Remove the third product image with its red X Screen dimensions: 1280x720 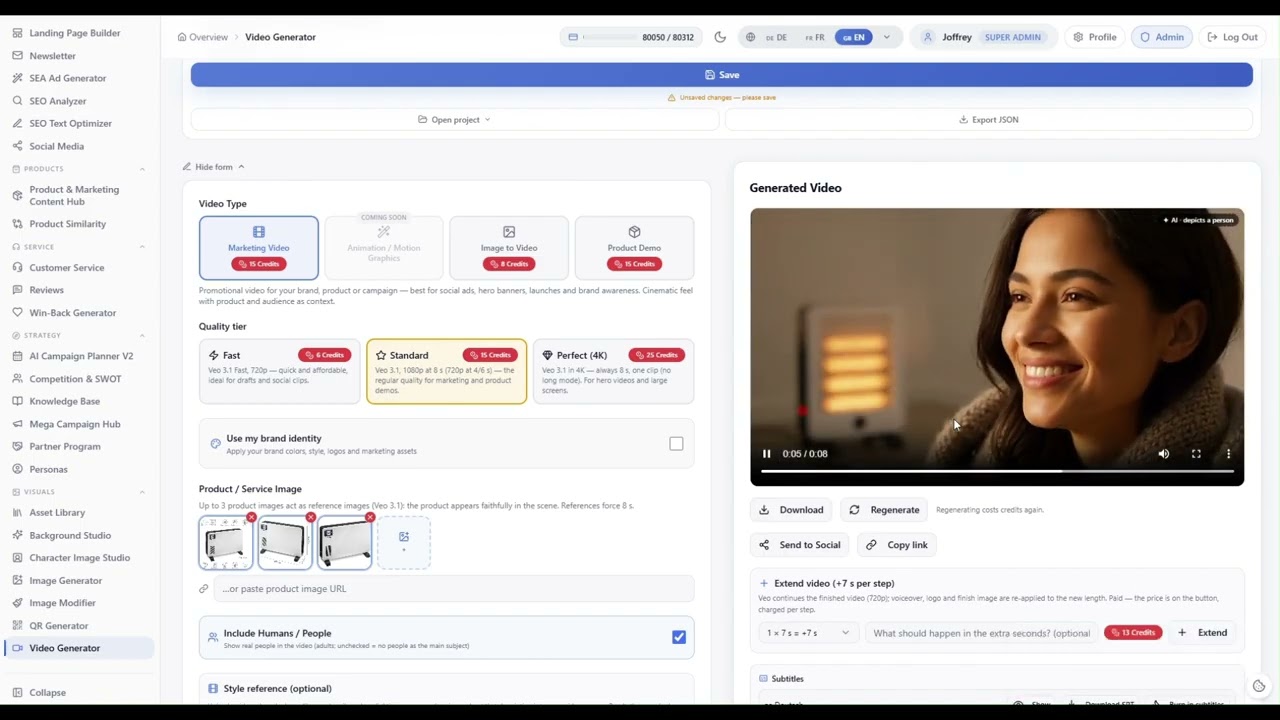coord(370,517)
